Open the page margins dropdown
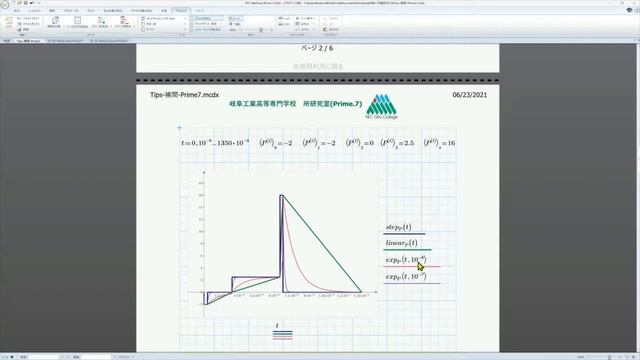The width and height of the screenshot is (640, 360). (x=164, y=29)
